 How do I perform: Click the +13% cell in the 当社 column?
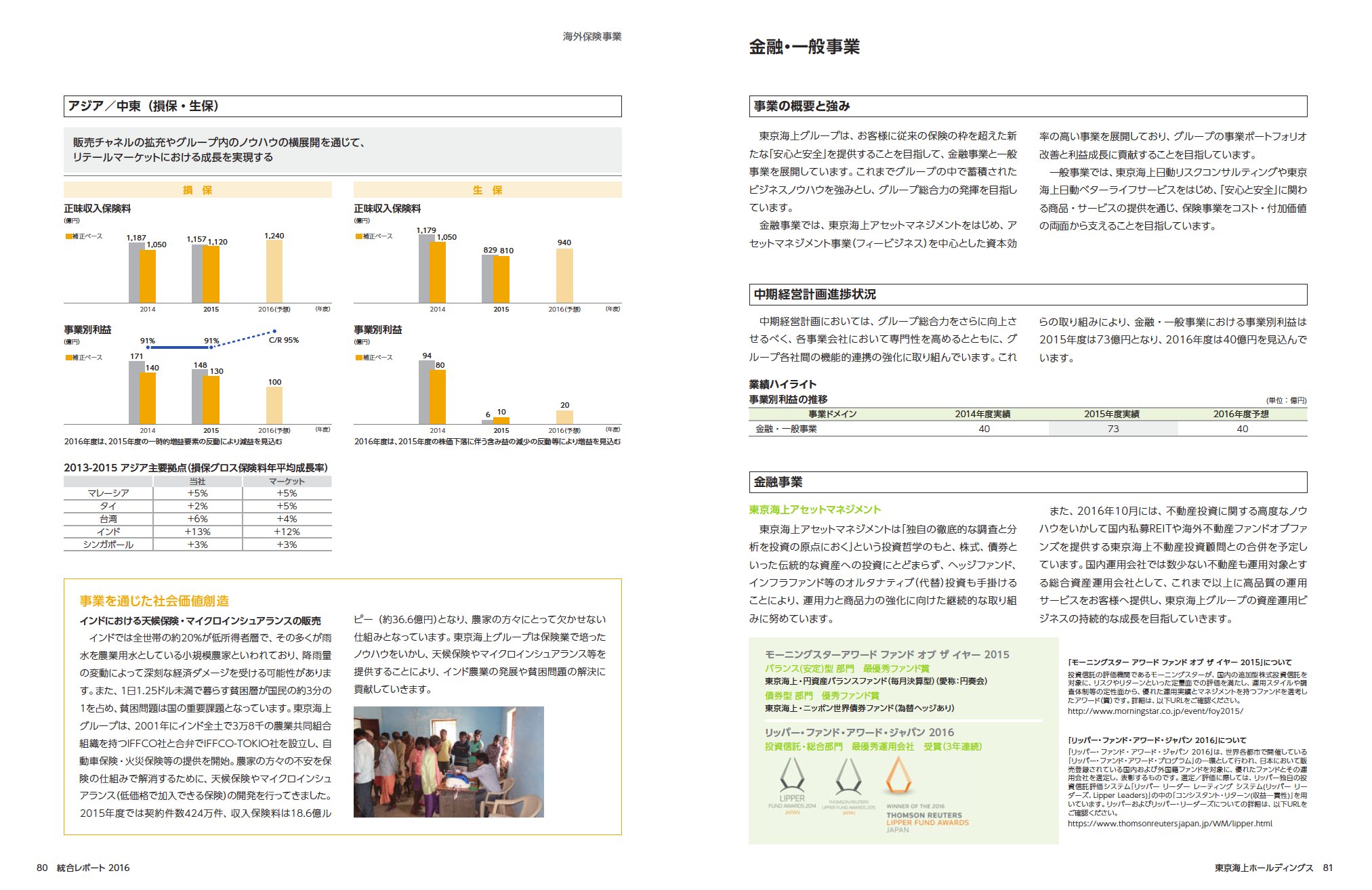198,532
